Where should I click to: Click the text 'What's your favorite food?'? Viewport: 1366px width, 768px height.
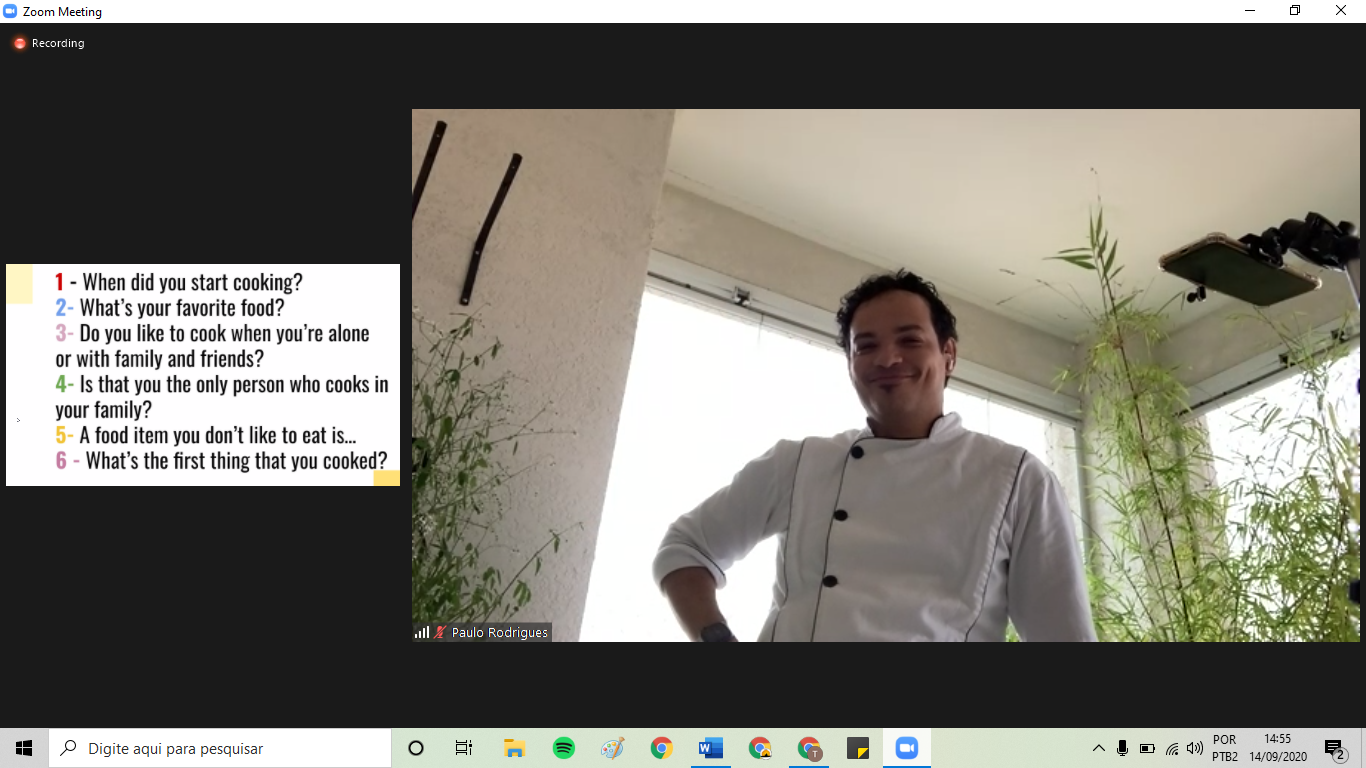(182, 308)
